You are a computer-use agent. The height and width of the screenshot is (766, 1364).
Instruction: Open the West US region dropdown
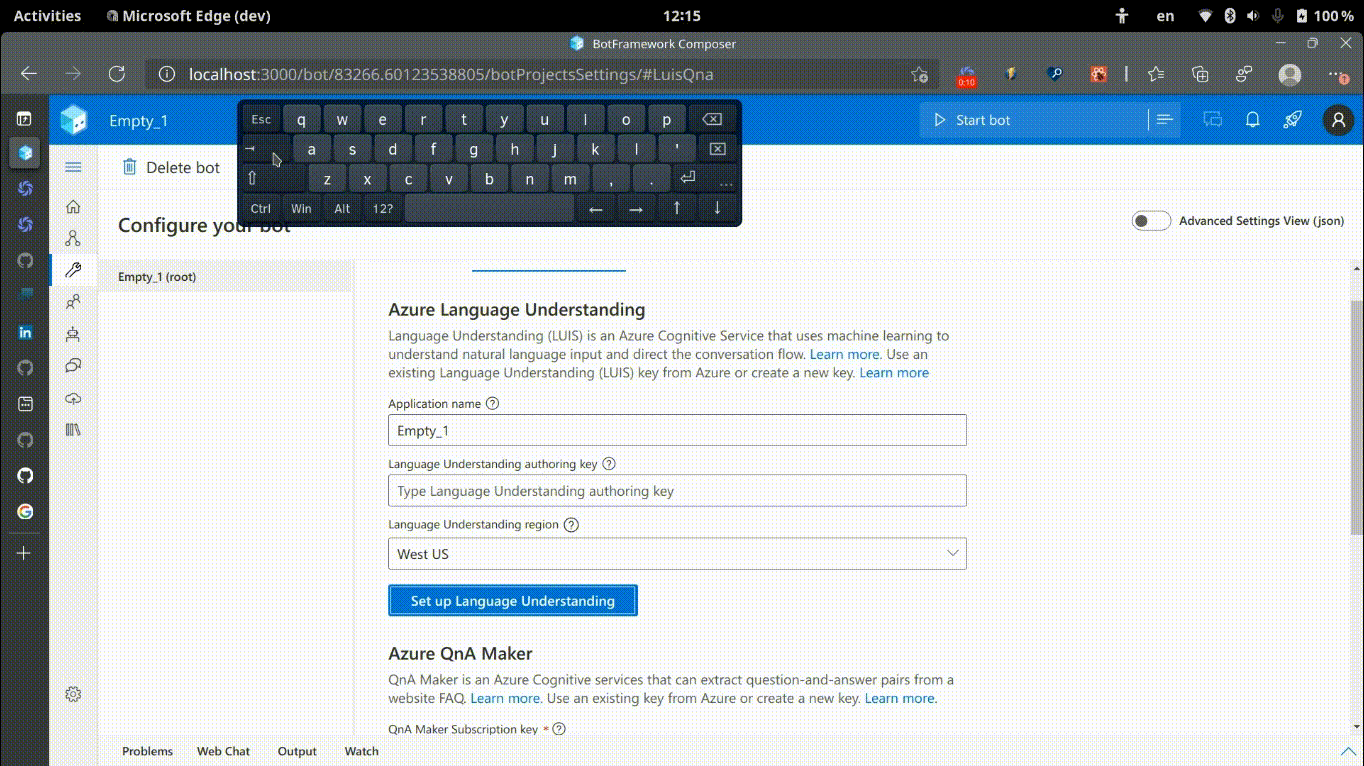coord(677,553)
